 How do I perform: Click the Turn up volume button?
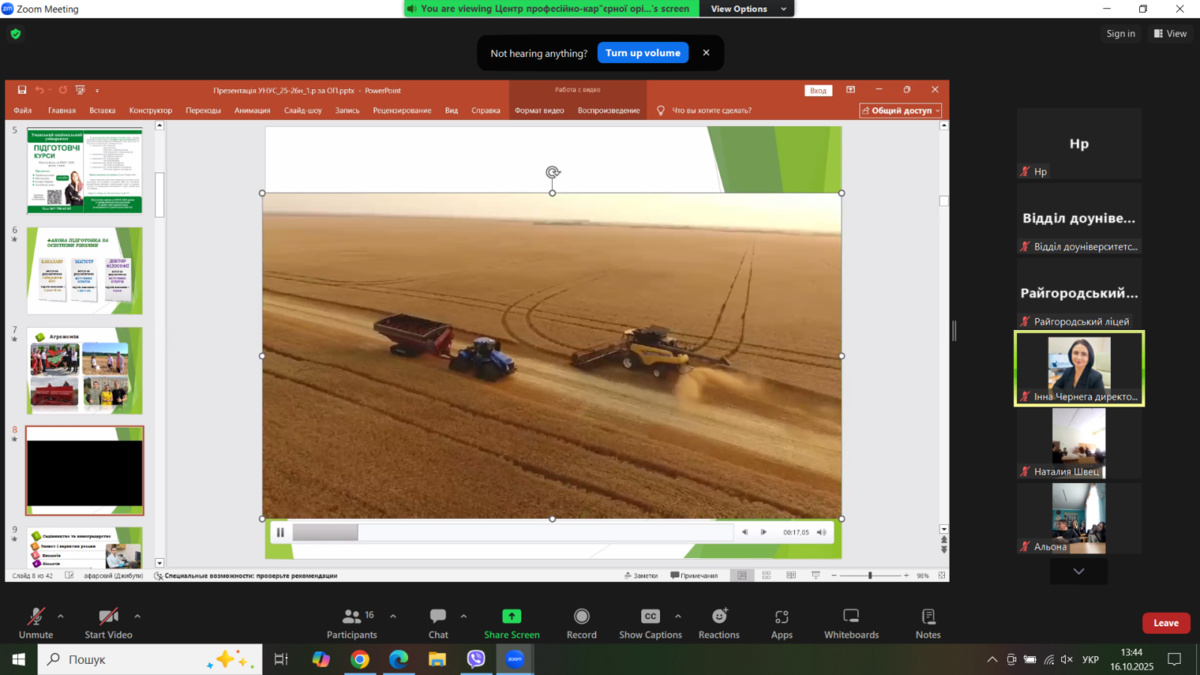(643, 53)
